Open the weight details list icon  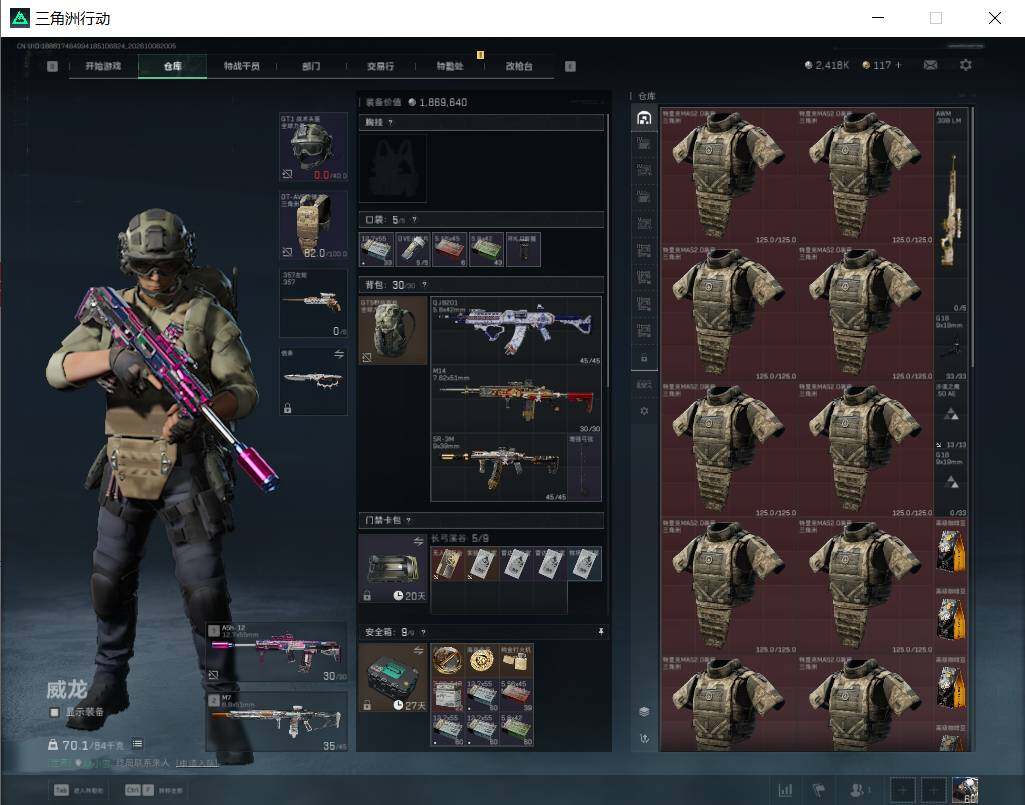(137, 744)
